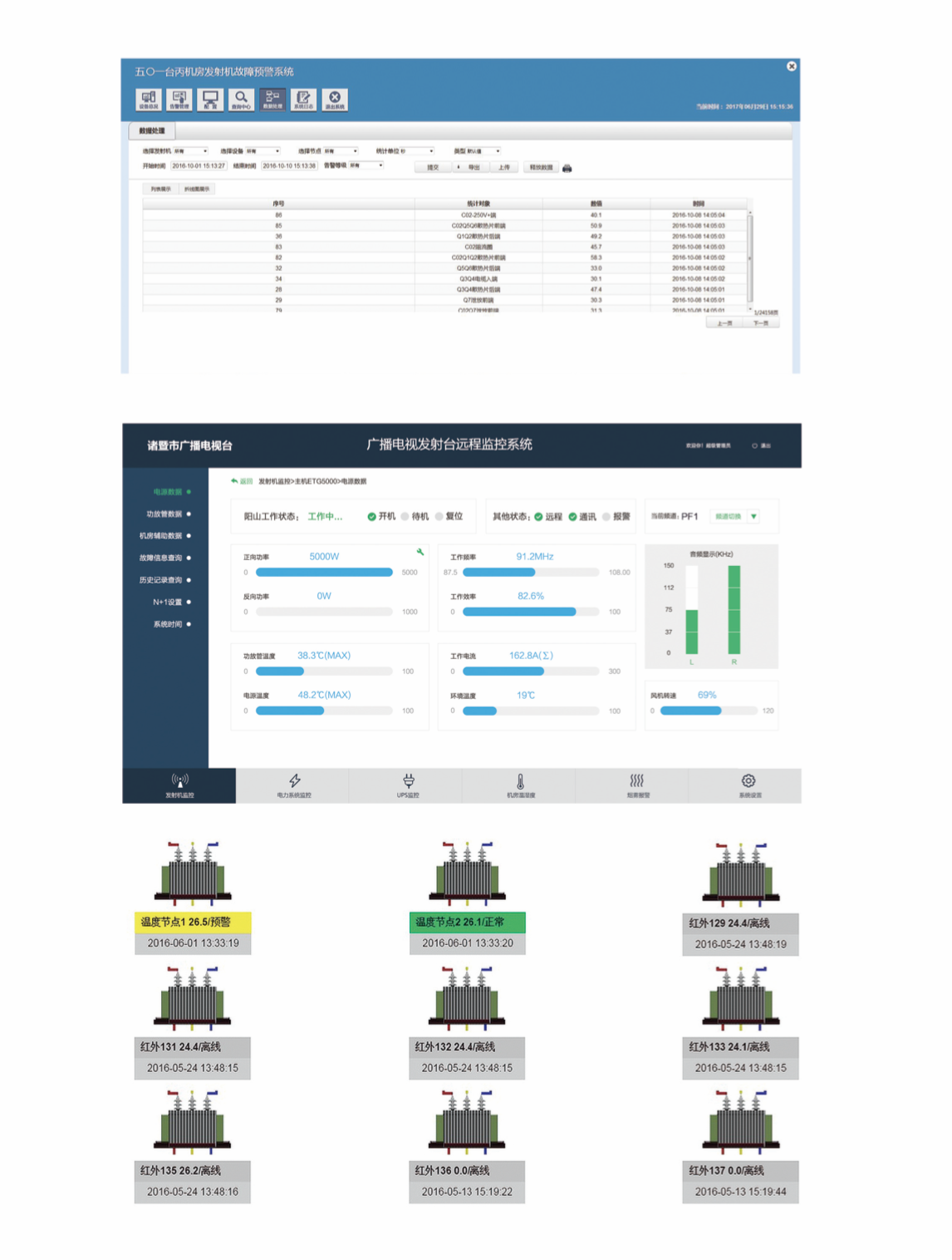Screen dimensions: 952x1260
Task: Select 故障信息查询 in left sidebar
Action: click(164, 558)
